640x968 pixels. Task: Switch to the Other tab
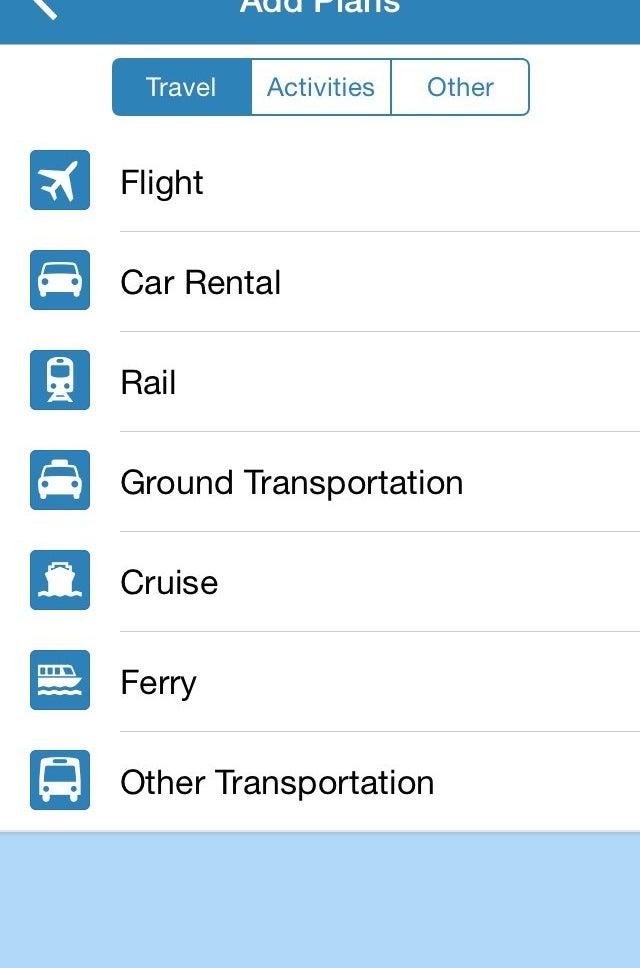[x=460, y=87]
